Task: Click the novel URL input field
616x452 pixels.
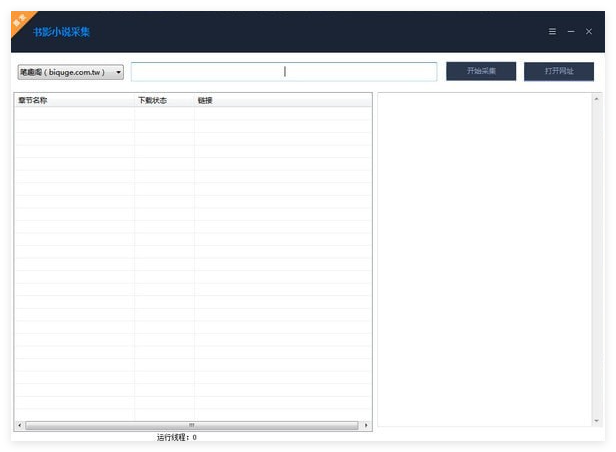Action: coord(284,72)
